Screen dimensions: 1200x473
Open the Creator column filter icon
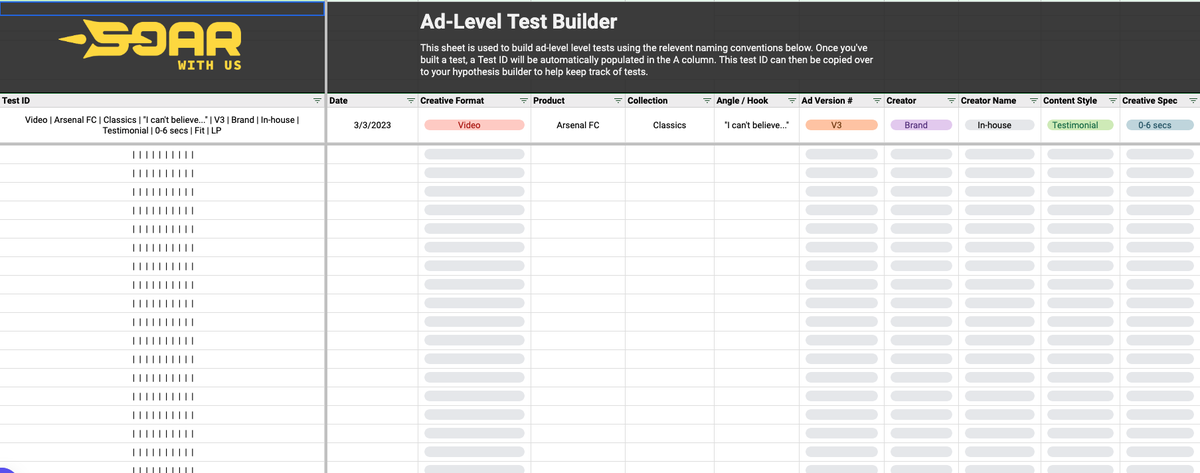pyautogui.click(x=951, y=101)
